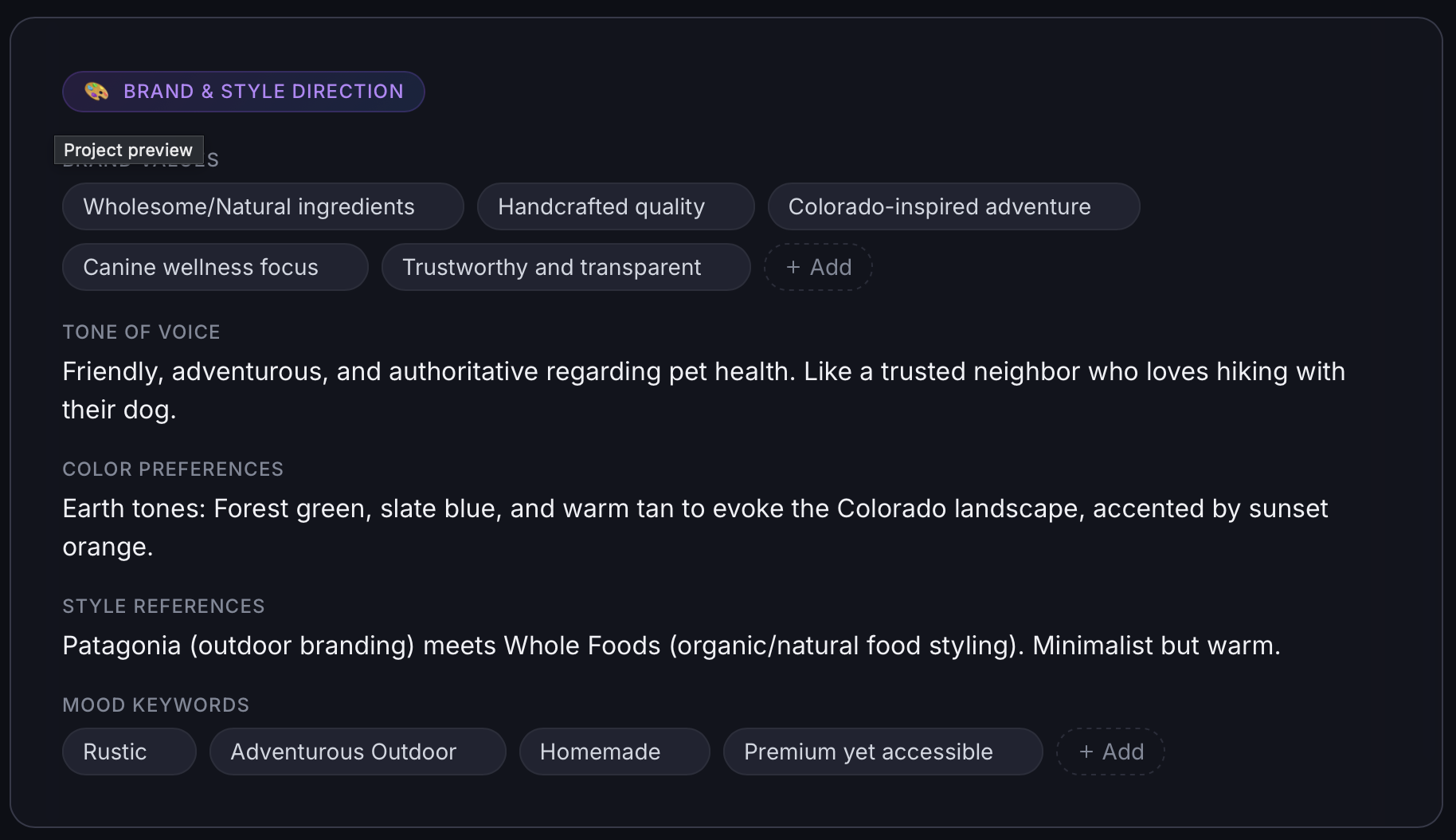This screenshot has width=1456, height=840.
Task: Click the Mood Keywords section label
Action: pyautogui.click(x=155, y=705)
